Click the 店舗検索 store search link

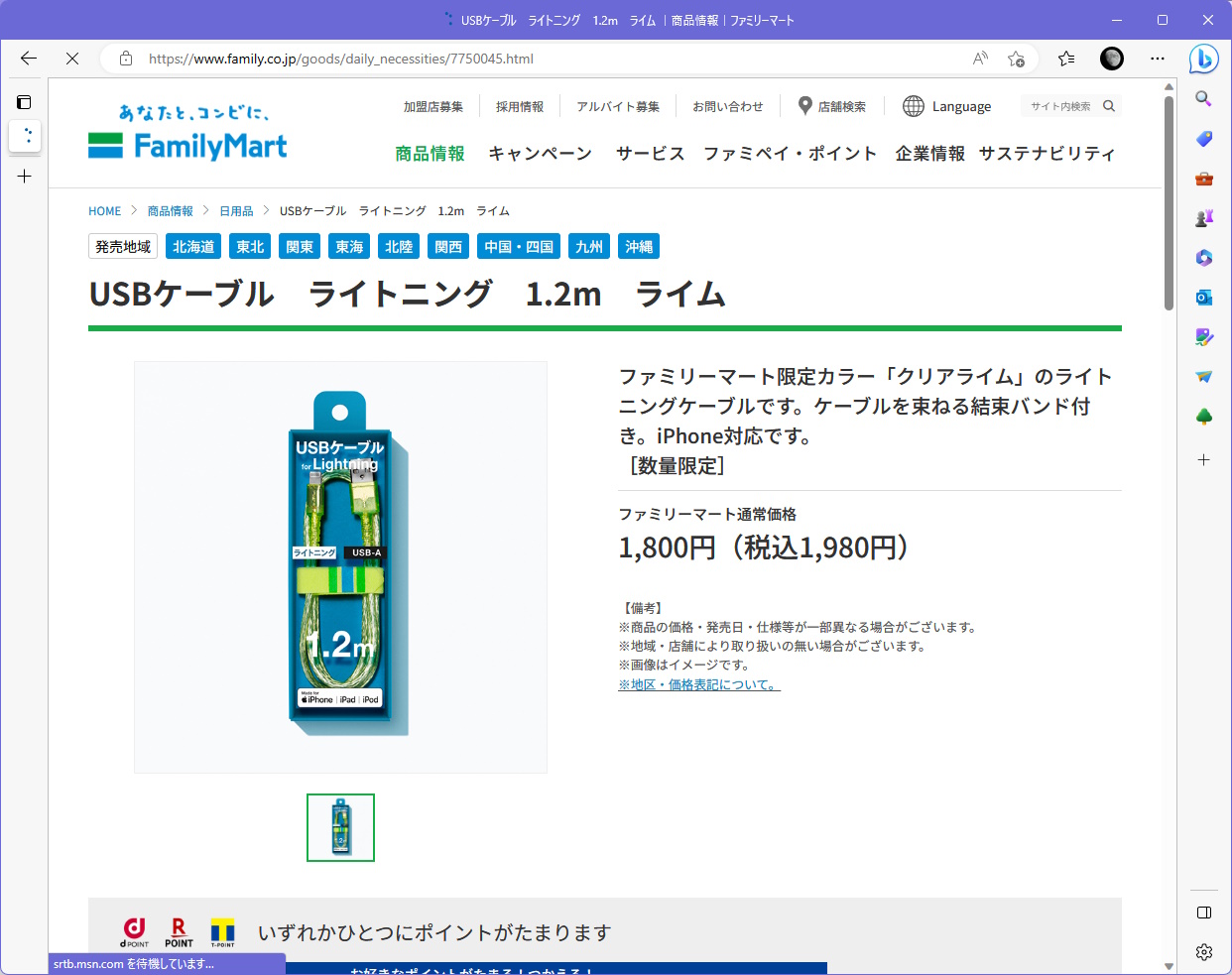coord(832,106)
